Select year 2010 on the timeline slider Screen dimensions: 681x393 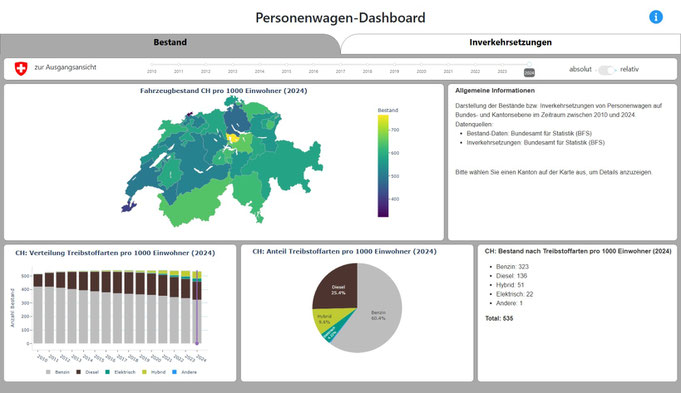pos(152,65)
